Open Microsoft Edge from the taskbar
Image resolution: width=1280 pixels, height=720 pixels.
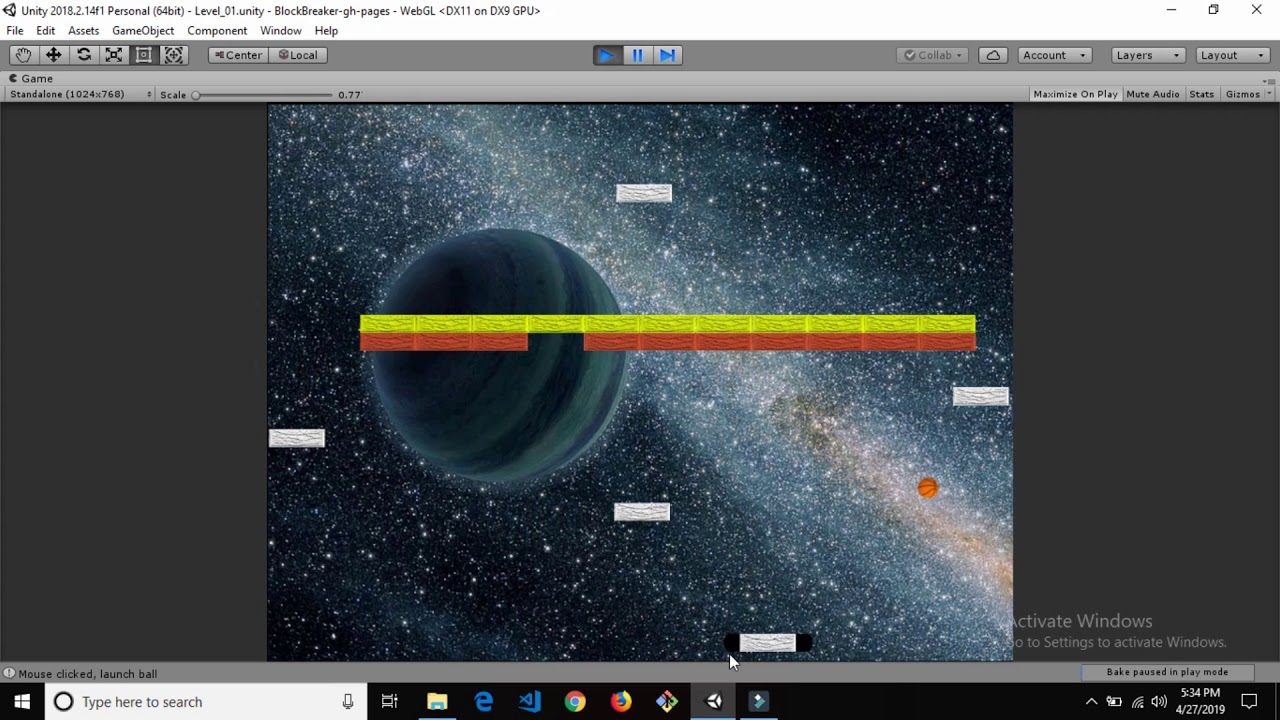[483, 702]
